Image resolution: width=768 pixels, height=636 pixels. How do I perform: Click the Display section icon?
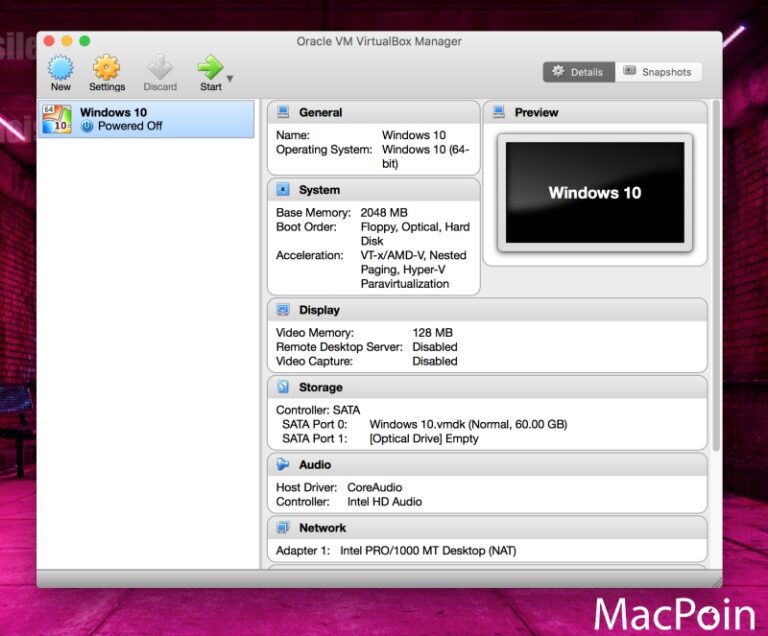click(283, 310)
